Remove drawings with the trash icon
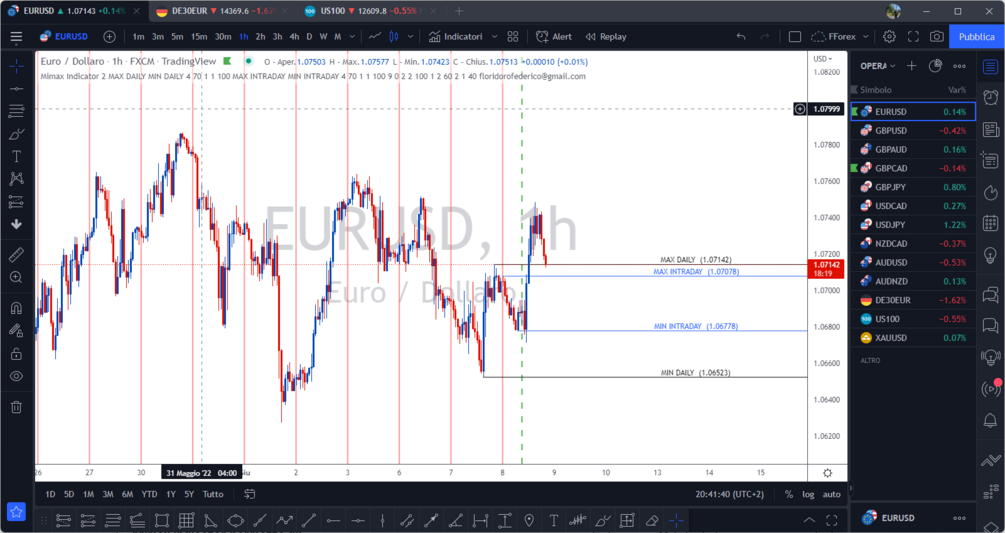Image resolution: width=1005 pixels, height=533 pixels. (17, 407)
